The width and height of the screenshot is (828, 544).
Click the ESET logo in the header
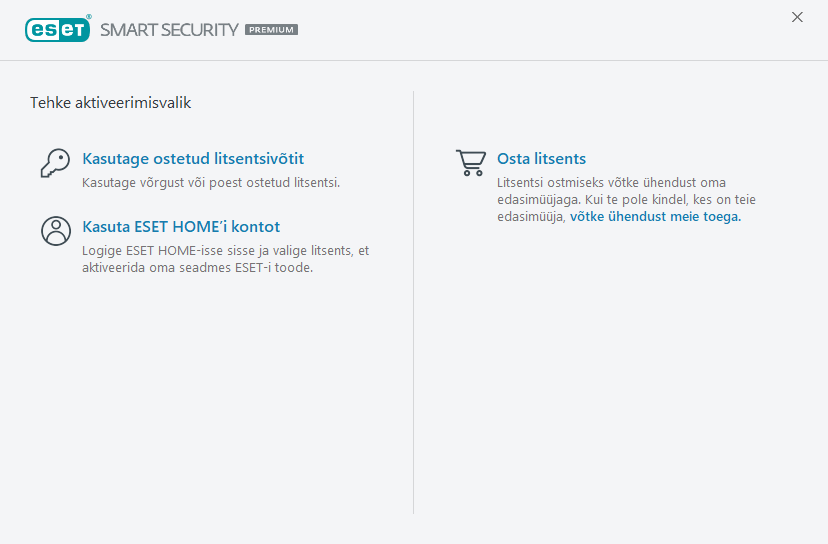pyautogui.click(x=56, y=29)
